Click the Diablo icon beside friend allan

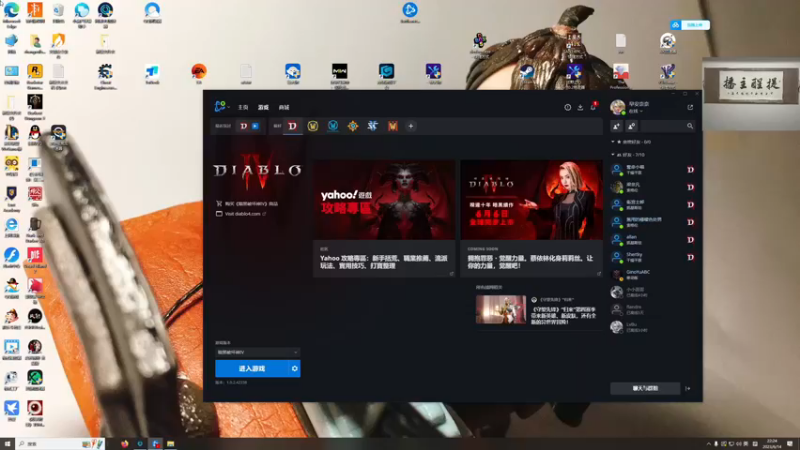(690, 240)
